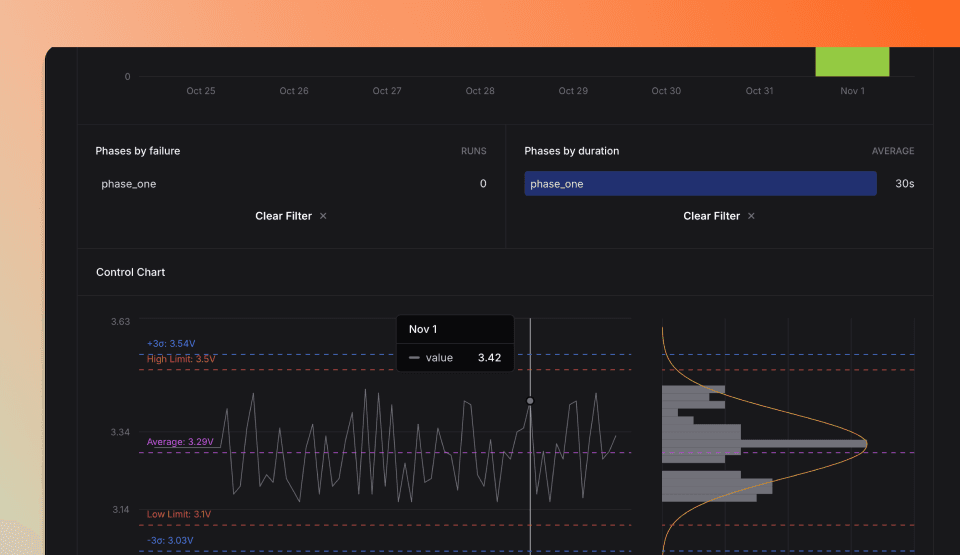Select phase_one row in Phases by failure
This screenshot has height=555, width=960.
293,184
